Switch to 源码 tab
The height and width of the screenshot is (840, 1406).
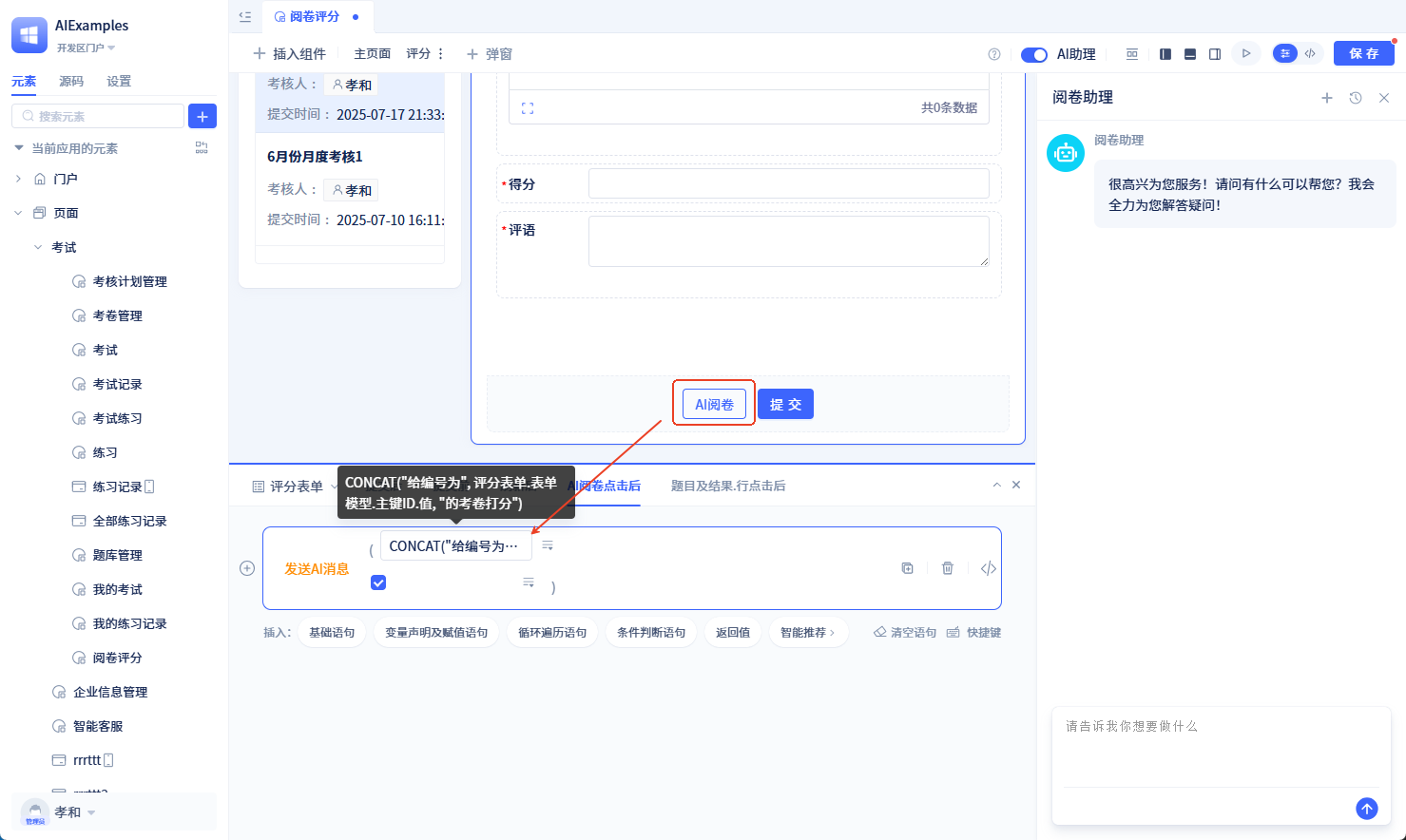pos(71,82)
